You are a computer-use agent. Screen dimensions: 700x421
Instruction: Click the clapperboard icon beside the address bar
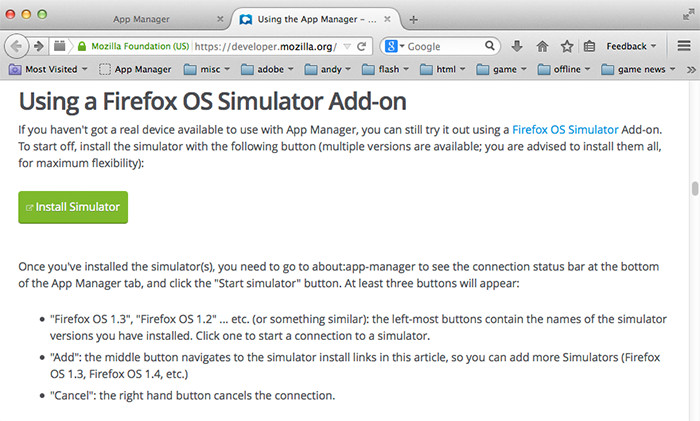pos(59,46)
